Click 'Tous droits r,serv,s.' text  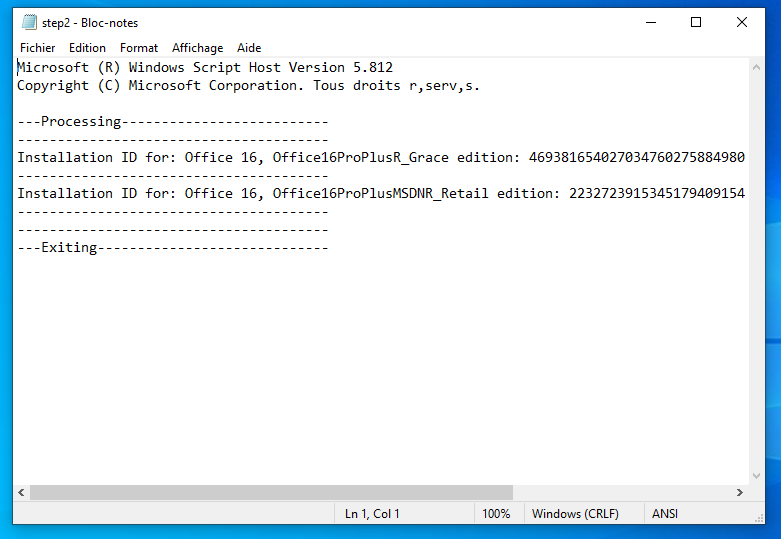[x=396, y=86]
